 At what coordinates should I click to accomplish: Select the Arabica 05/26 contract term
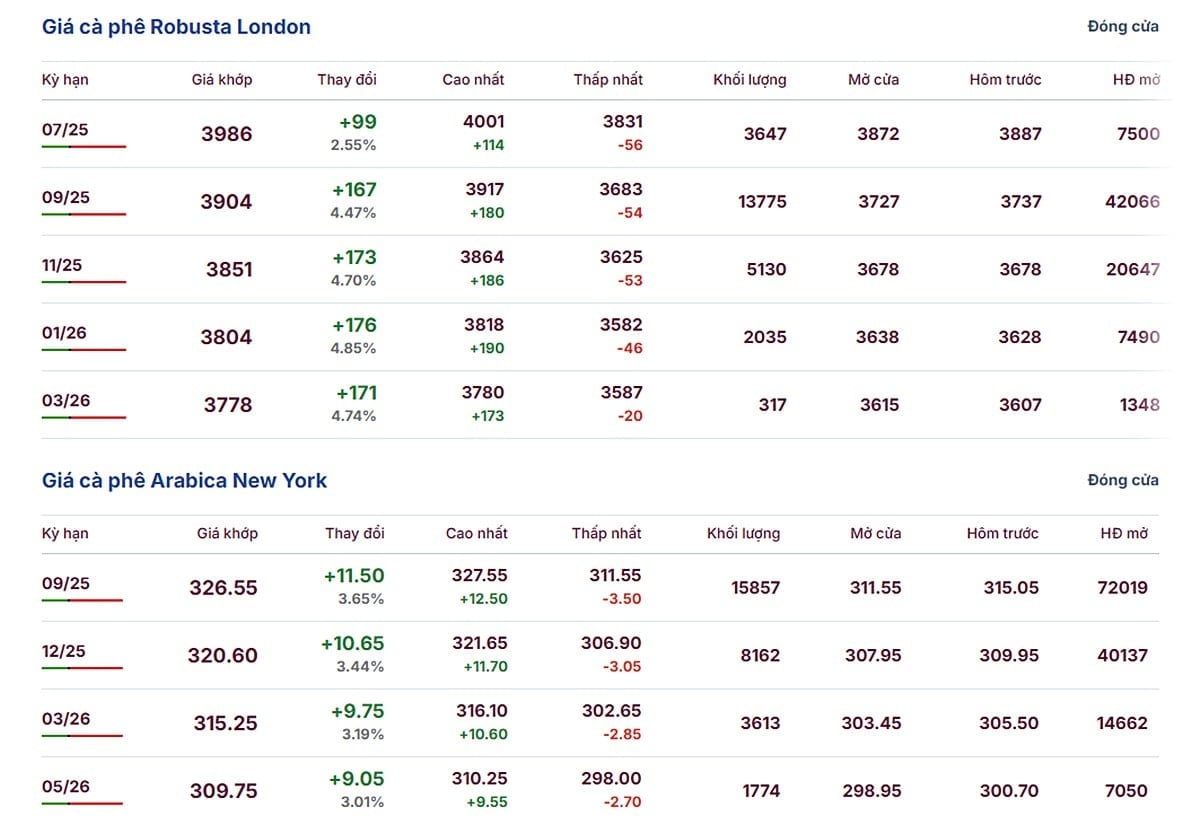coord(66,787)
